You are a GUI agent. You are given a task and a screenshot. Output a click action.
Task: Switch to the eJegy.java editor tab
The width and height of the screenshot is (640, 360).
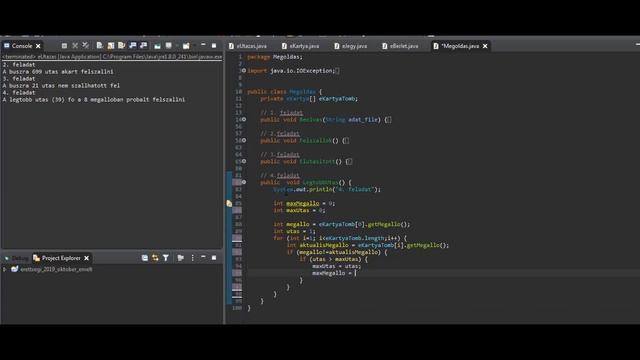click(x=351, y=46)
